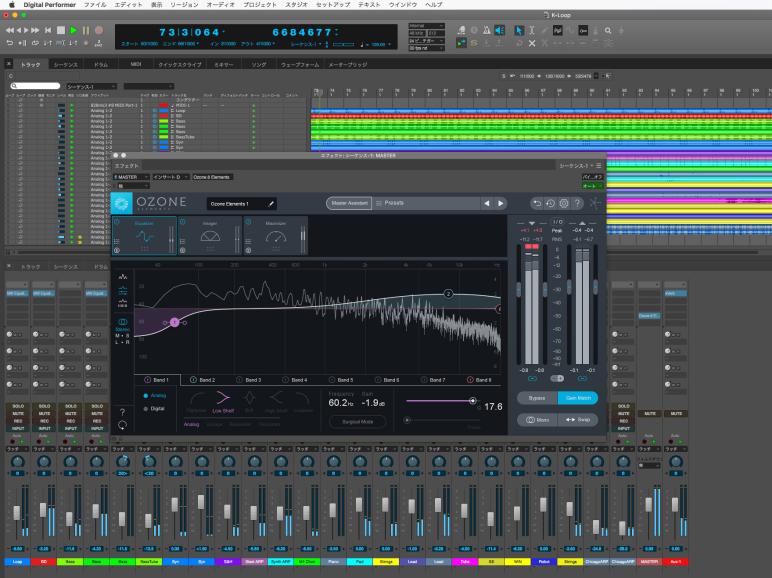772x578 pixels.
Task: Open the Apple menu
Action: [x=12, y=4]
